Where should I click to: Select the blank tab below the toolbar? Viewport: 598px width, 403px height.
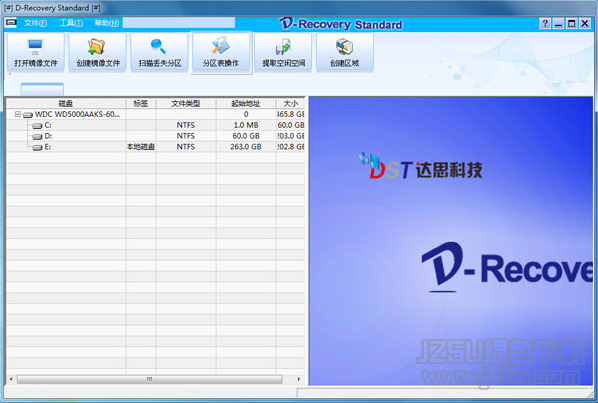point(42,89)
